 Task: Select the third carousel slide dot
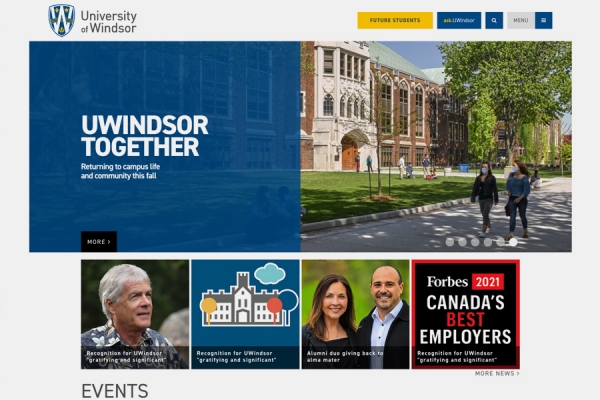pyautogui.click(x=475, y=241)
